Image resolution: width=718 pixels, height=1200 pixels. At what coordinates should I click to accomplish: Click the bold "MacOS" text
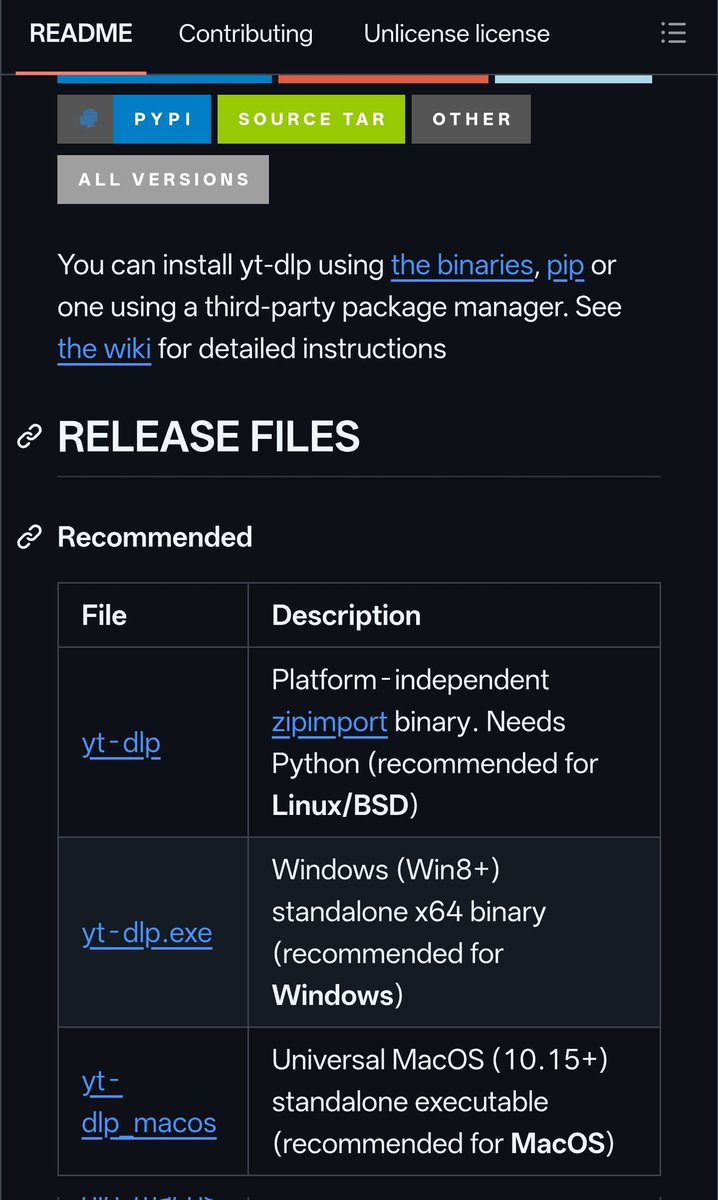[558, 1144]
